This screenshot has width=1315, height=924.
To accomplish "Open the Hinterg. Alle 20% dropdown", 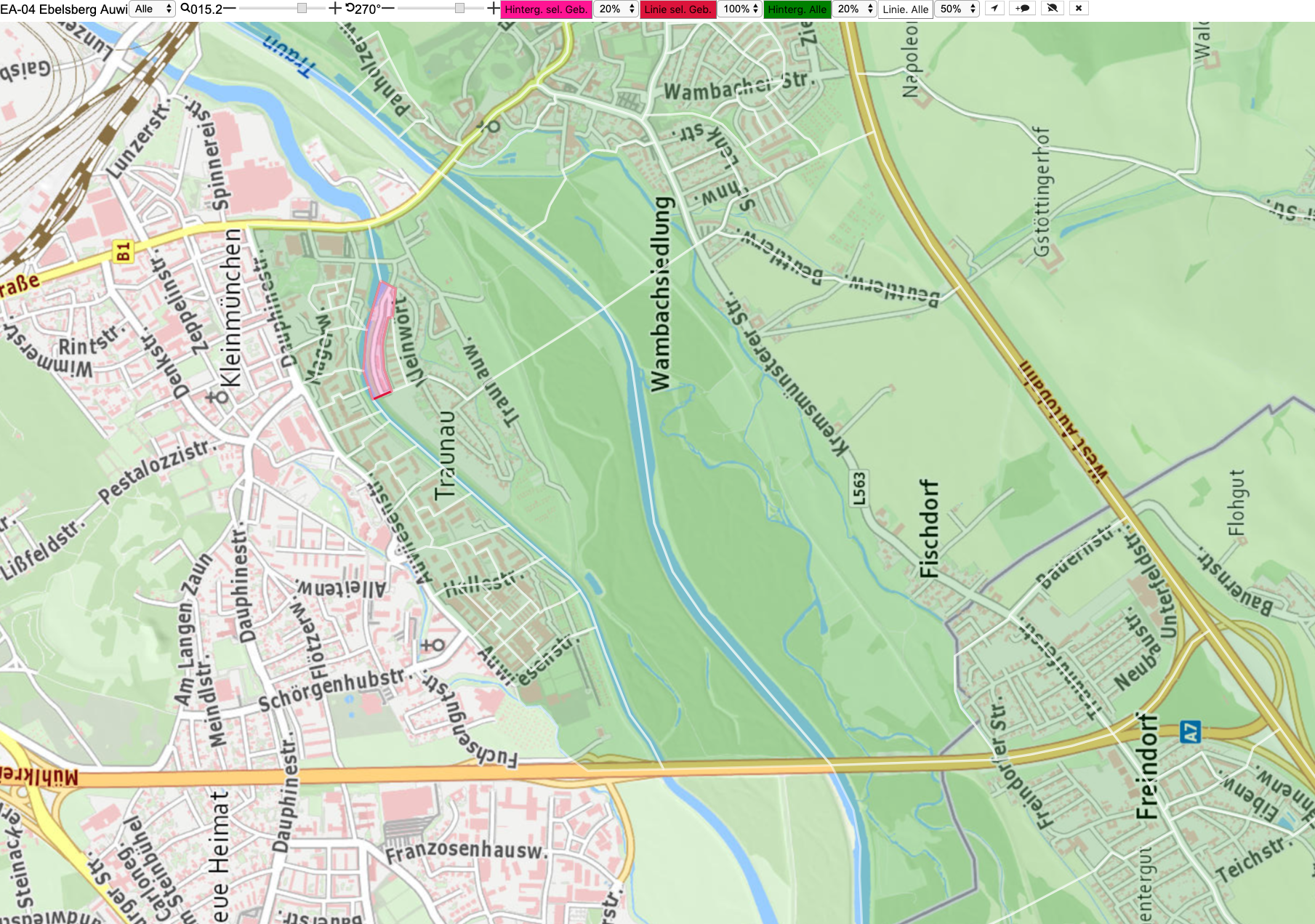I will (x=855, y=9).
